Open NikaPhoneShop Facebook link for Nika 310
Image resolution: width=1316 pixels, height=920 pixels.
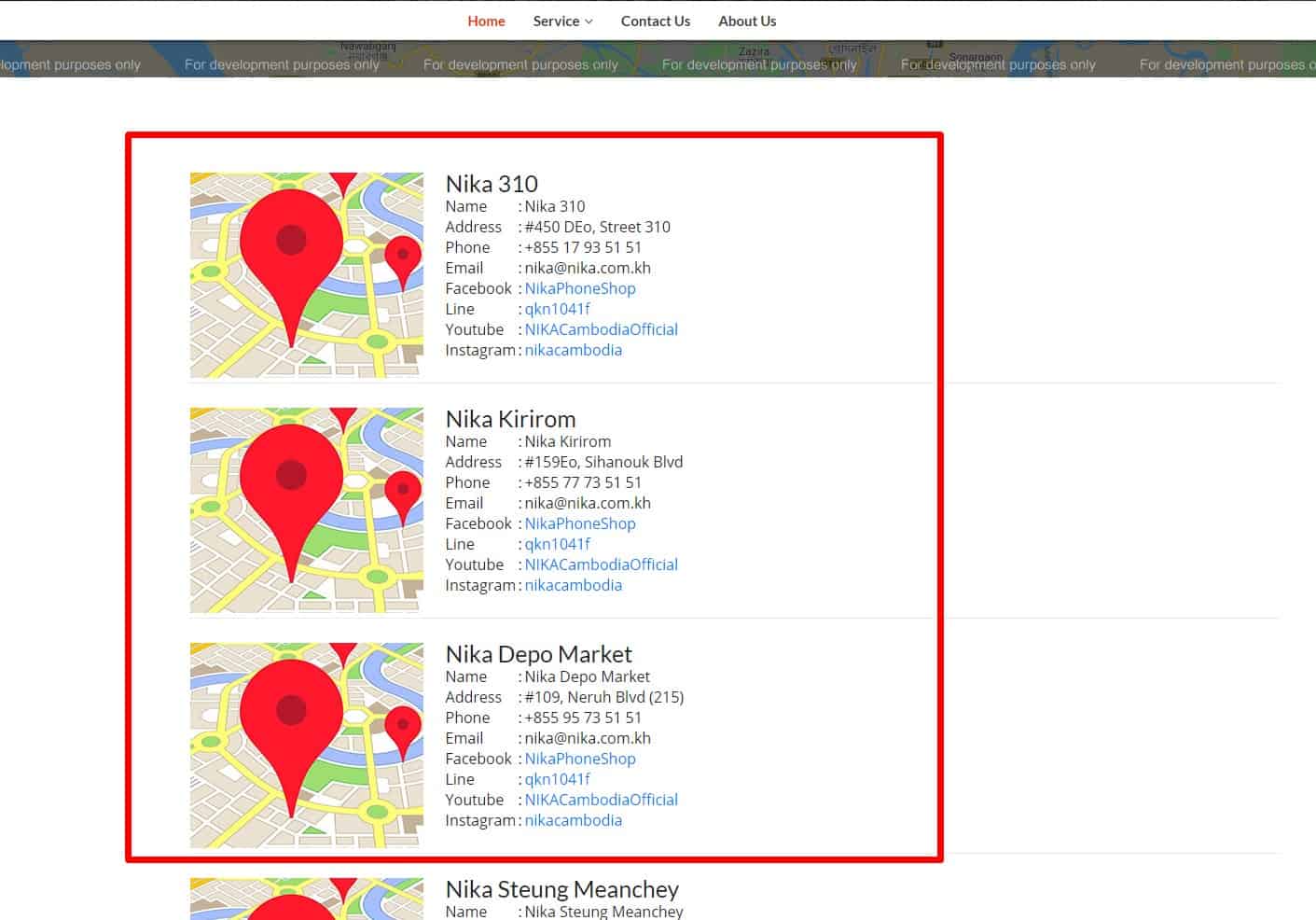580,288
